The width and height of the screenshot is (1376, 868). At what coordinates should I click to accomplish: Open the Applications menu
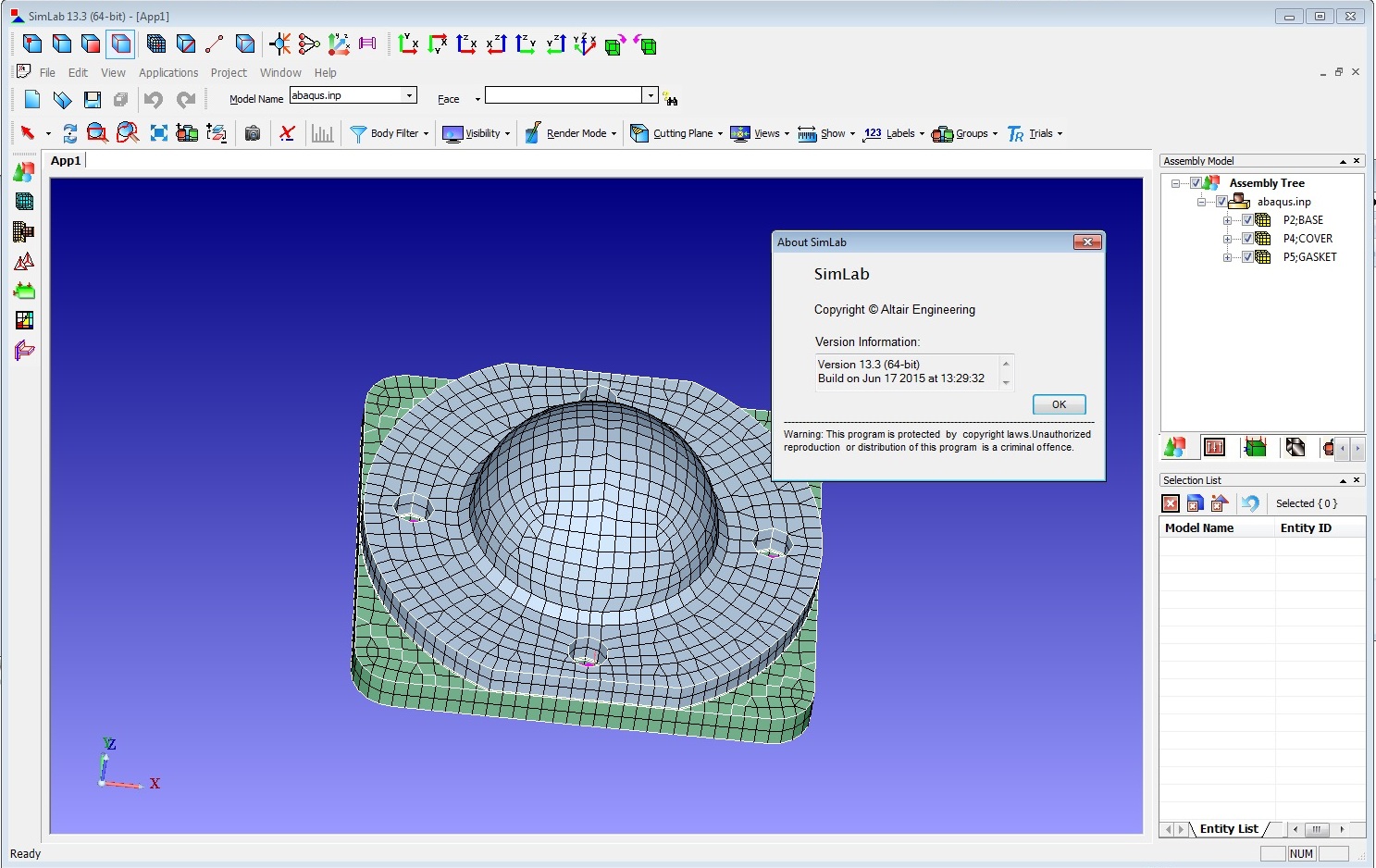(x=168, y=72)
